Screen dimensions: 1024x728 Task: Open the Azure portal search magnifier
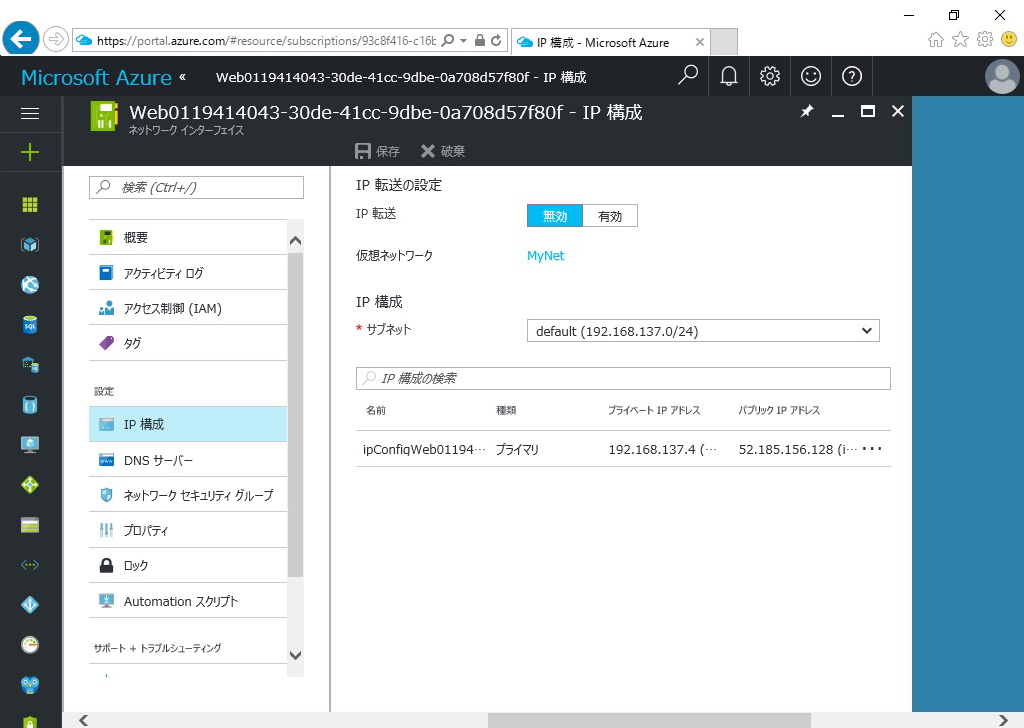pyautogui.click(x=688, y=76)
